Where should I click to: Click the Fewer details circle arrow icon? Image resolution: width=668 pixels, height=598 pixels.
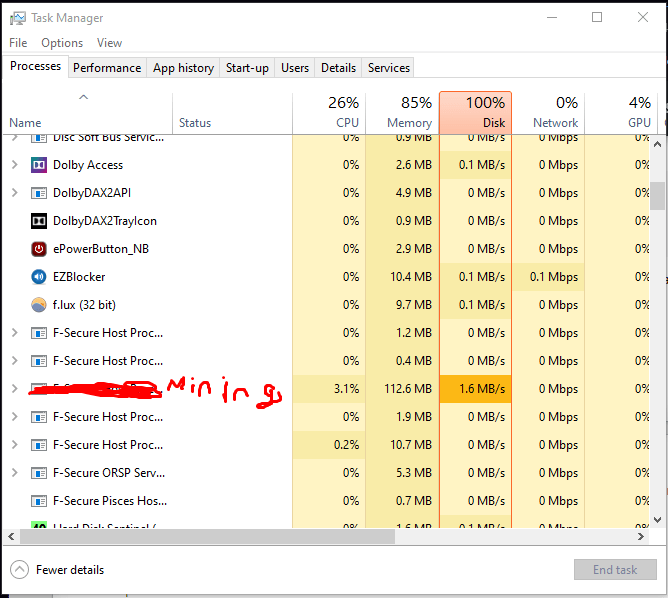(20, 569)
